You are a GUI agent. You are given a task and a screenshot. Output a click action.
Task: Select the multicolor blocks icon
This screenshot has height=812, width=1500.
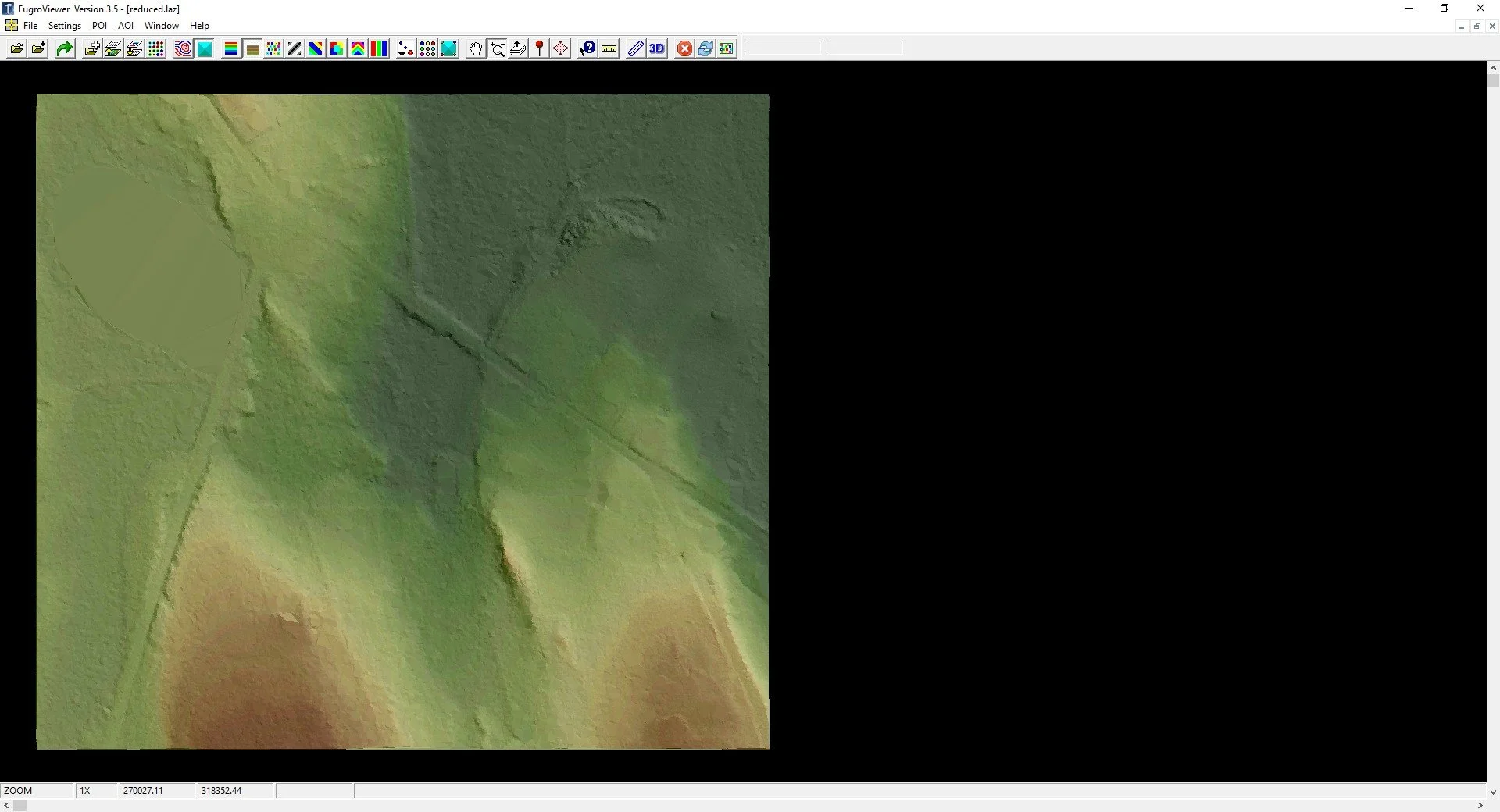pyautogui.click(x=337, y=48)
